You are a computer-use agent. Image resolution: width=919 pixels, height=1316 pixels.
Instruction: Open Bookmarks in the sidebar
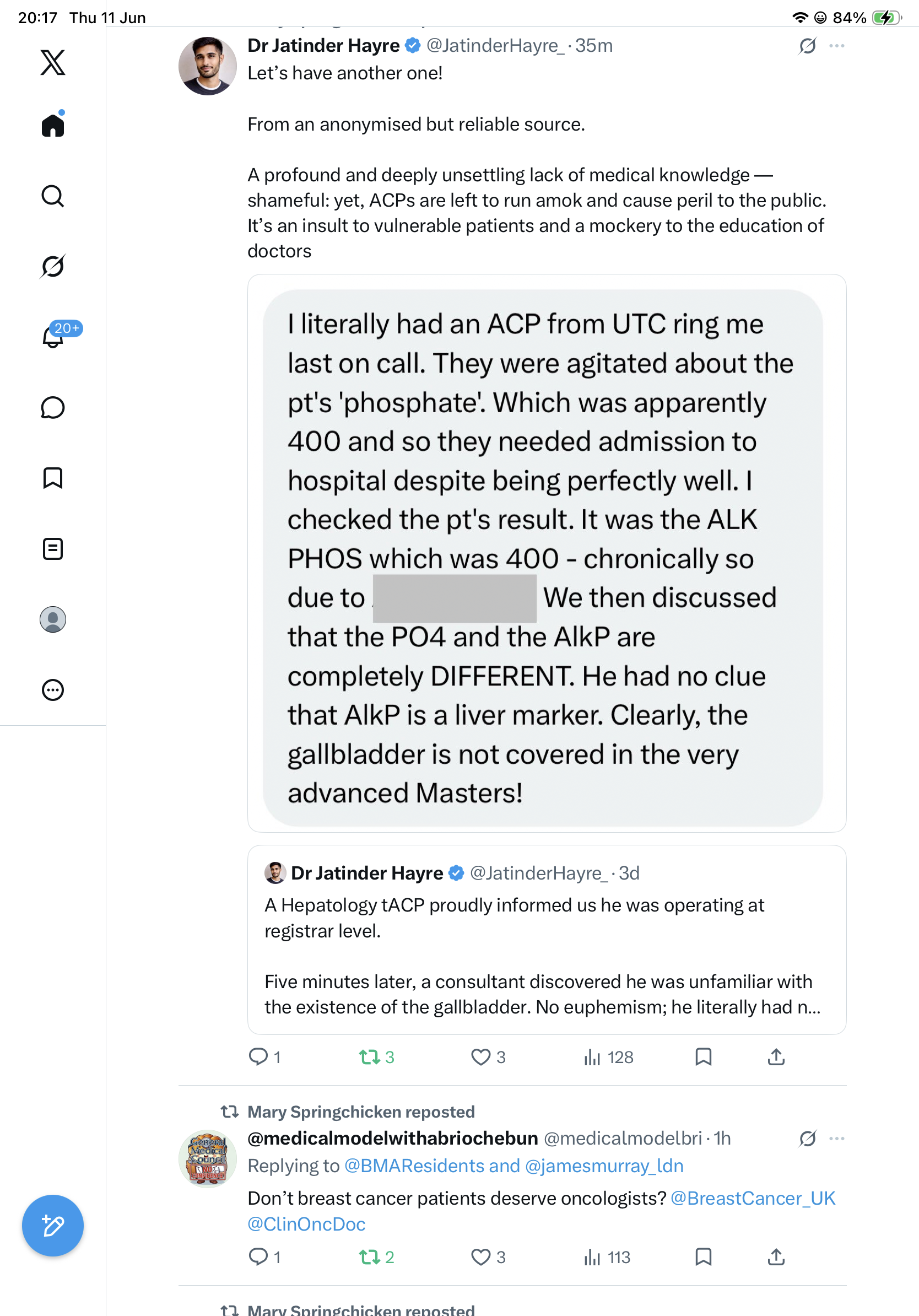[x=53, y=478]
